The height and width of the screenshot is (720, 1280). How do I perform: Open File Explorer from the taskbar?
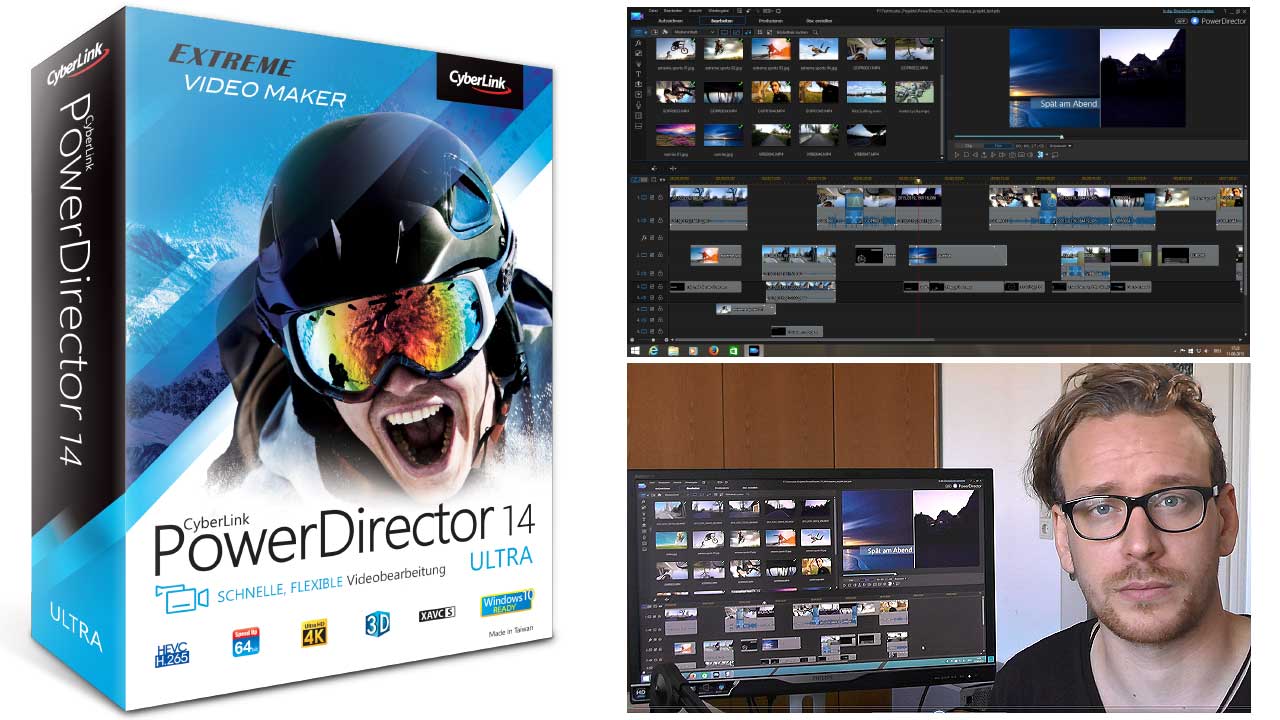point(673,350)
